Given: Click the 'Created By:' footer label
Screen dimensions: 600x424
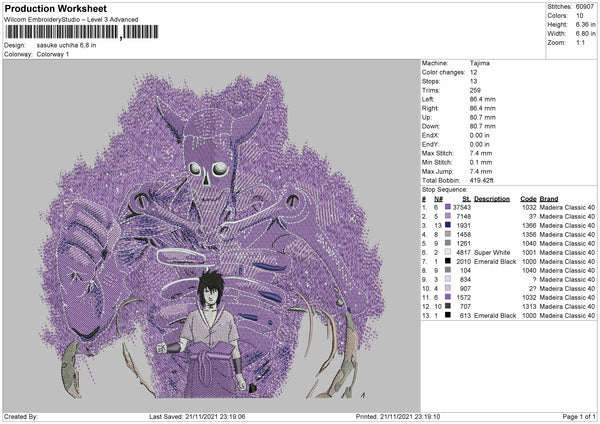Looking at the screenshot, I should coord(21,416).
